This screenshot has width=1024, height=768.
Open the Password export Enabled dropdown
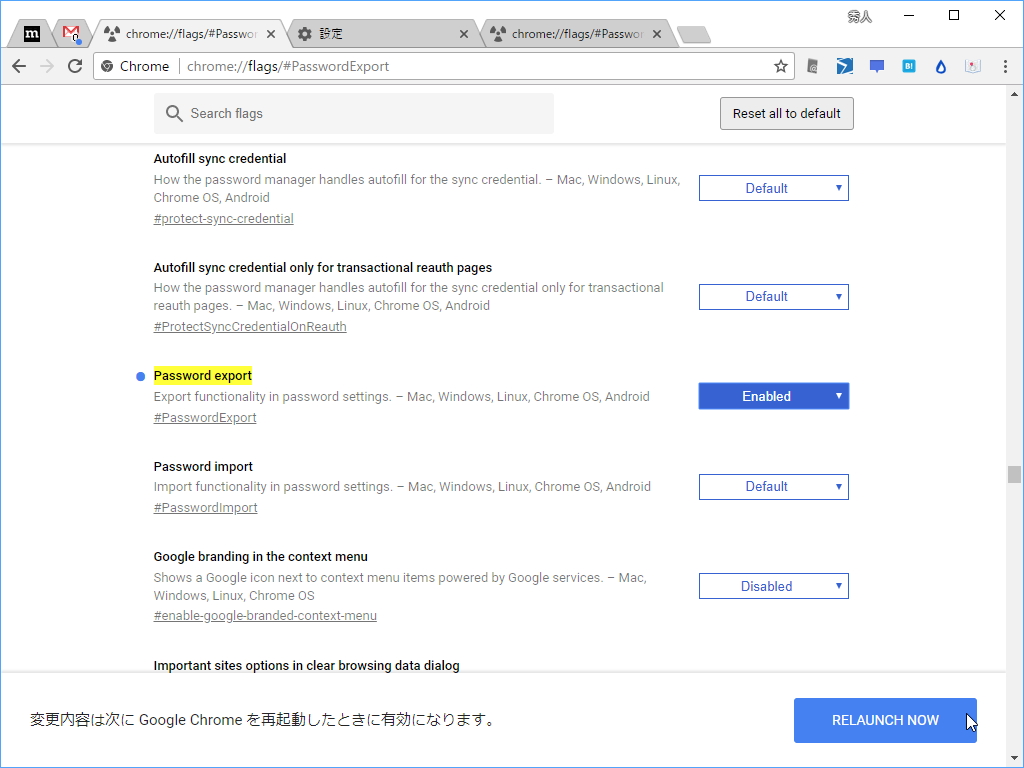point(773,396)
